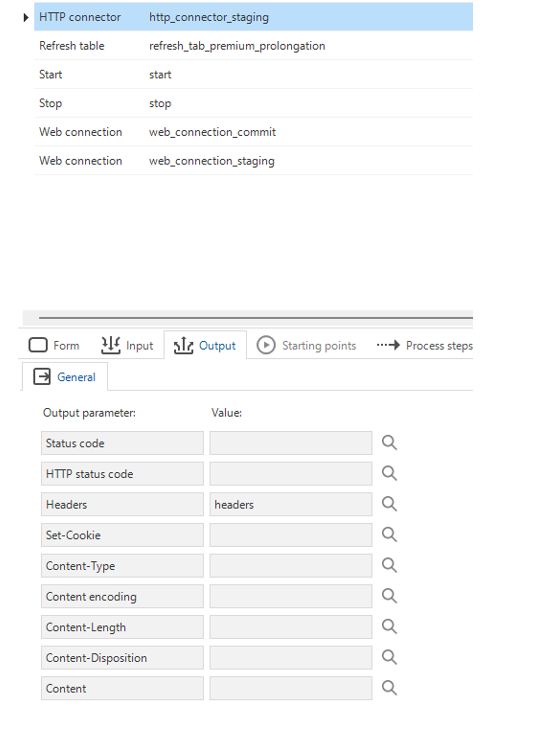
Task: Select the General sub-tab
Action: [x=65, y=377]
